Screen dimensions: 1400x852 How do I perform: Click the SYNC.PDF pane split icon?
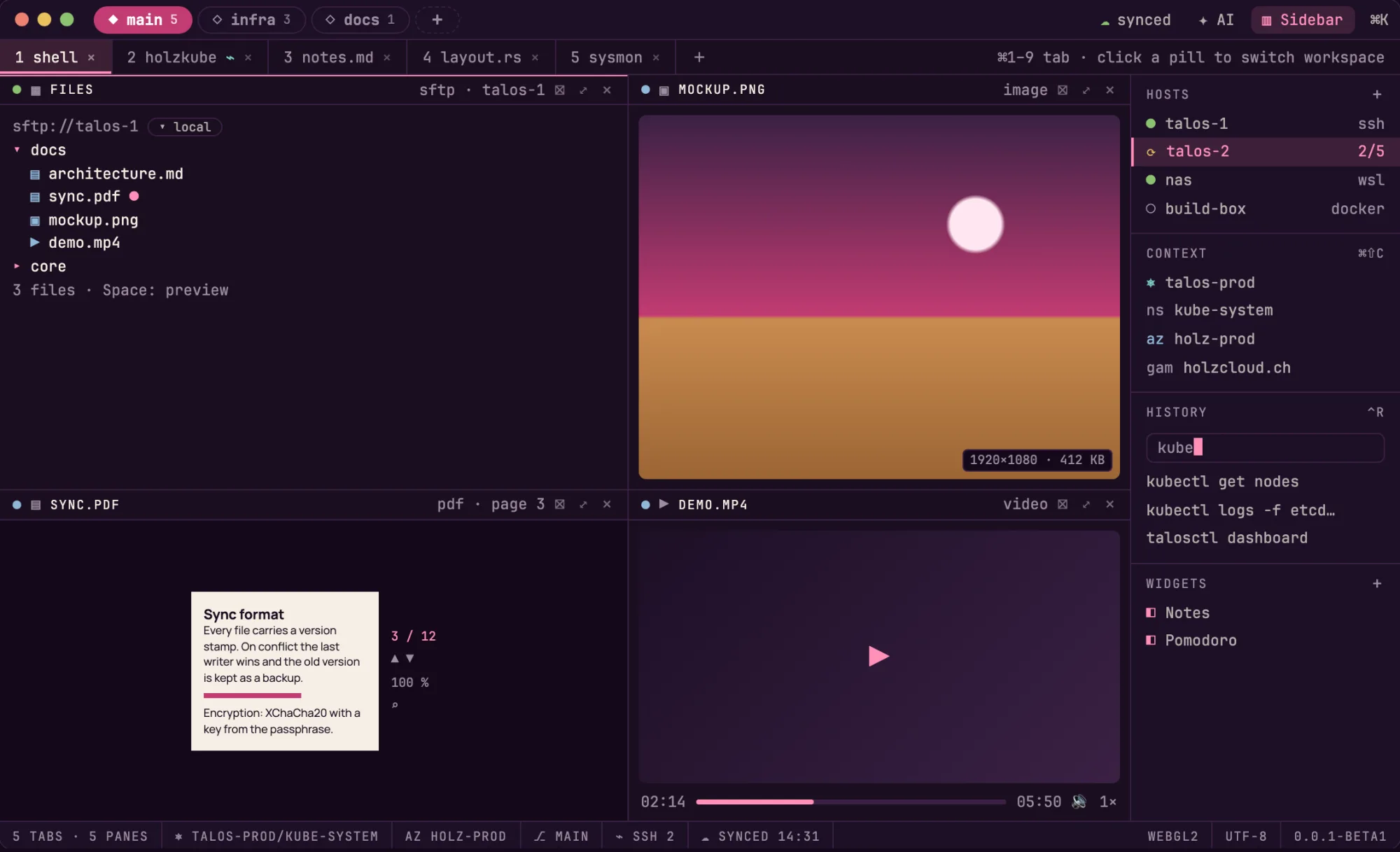[560, 504]
